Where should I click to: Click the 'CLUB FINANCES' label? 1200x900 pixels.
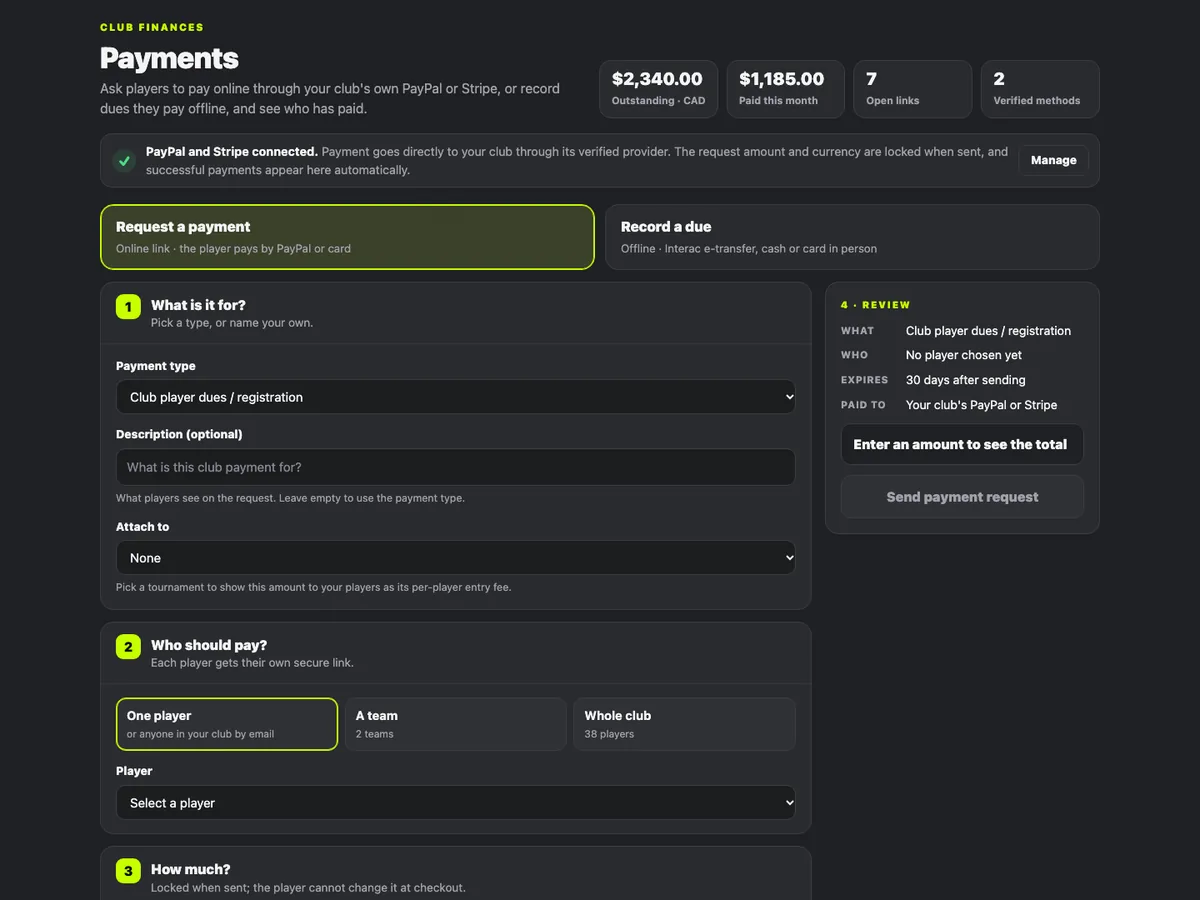click(x=152, y=27)
